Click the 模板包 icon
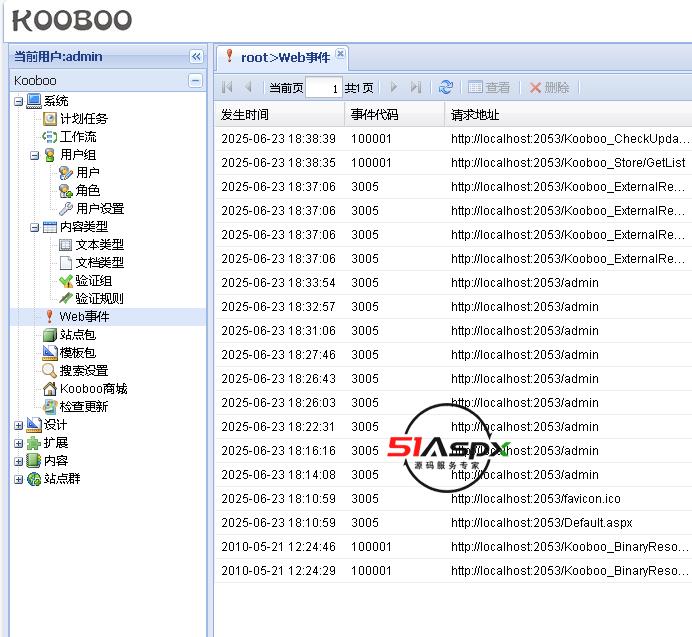The image size is (692, 637). click(x=50, y=353)
